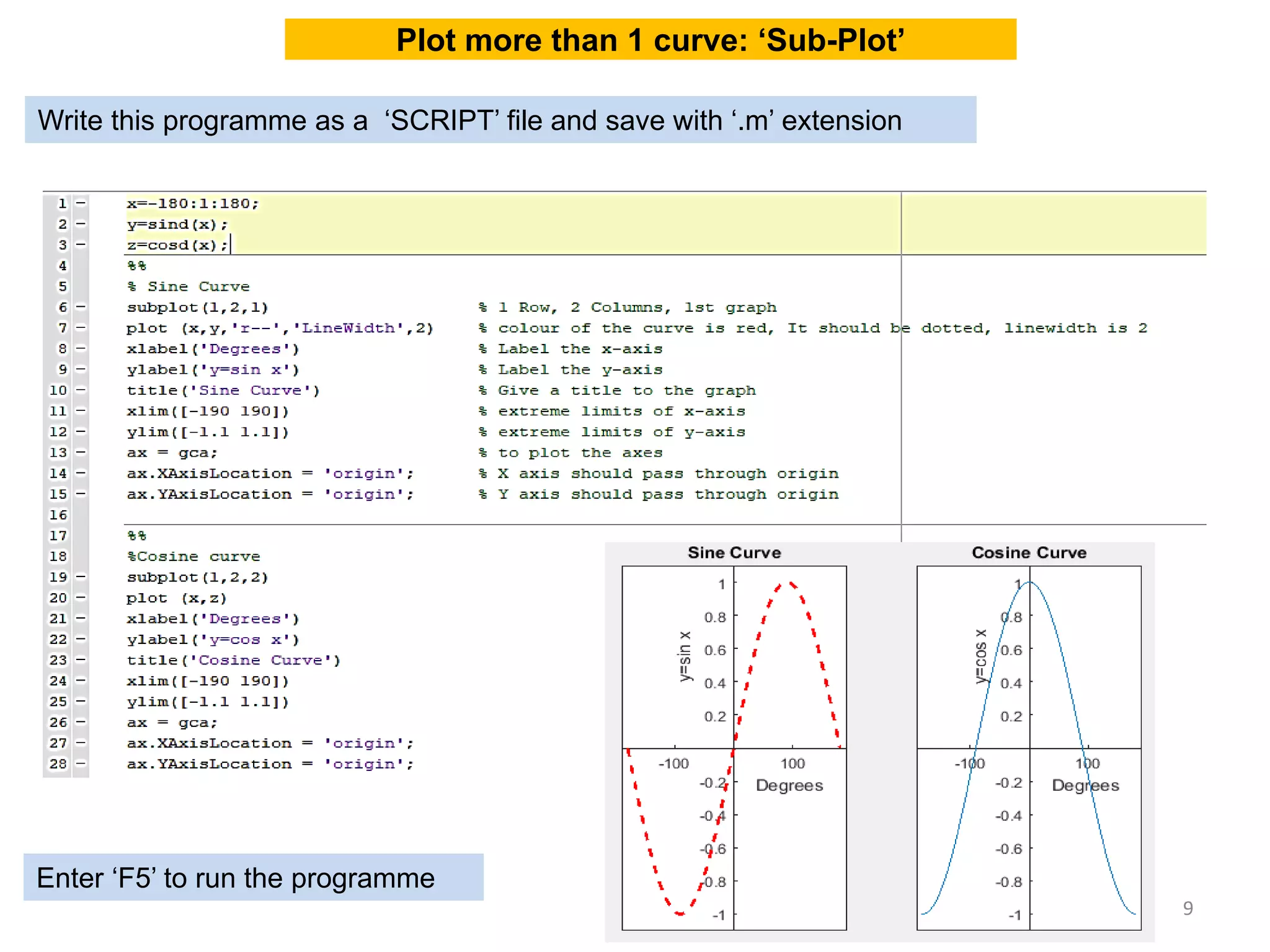This screenshot has width=1270, height=952.
Task: Click the red dashed sine curve peak
Action: coord(790,583)
